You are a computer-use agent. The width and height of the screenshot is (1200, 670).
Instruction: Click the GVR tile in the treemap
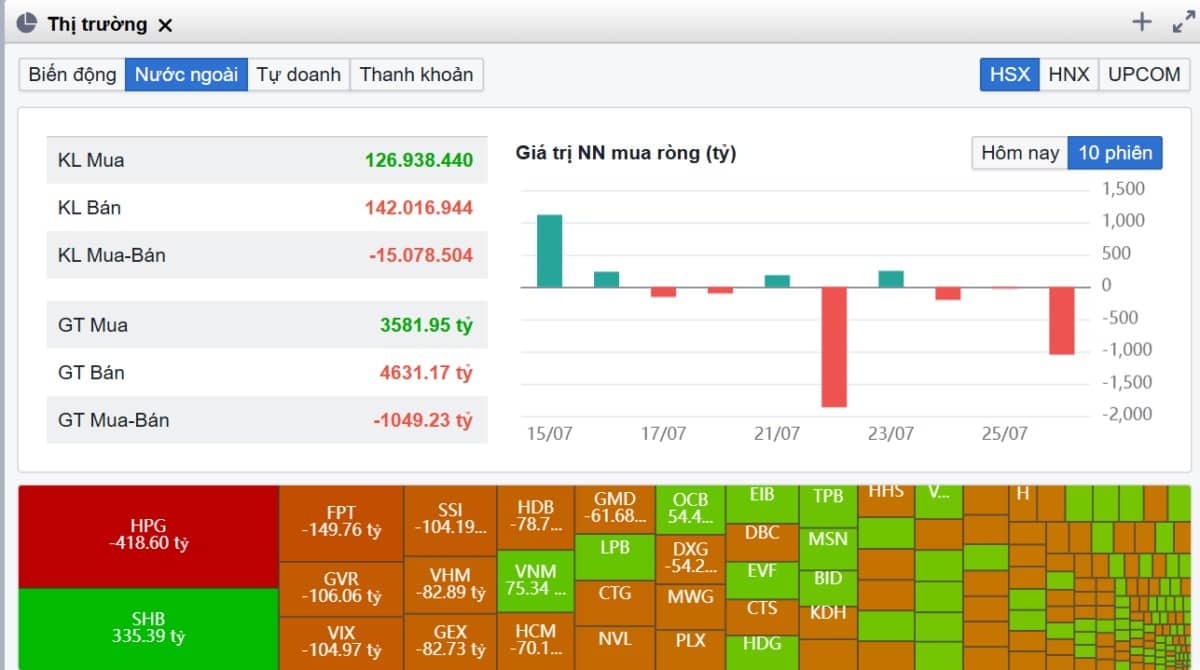click(341, 587)
